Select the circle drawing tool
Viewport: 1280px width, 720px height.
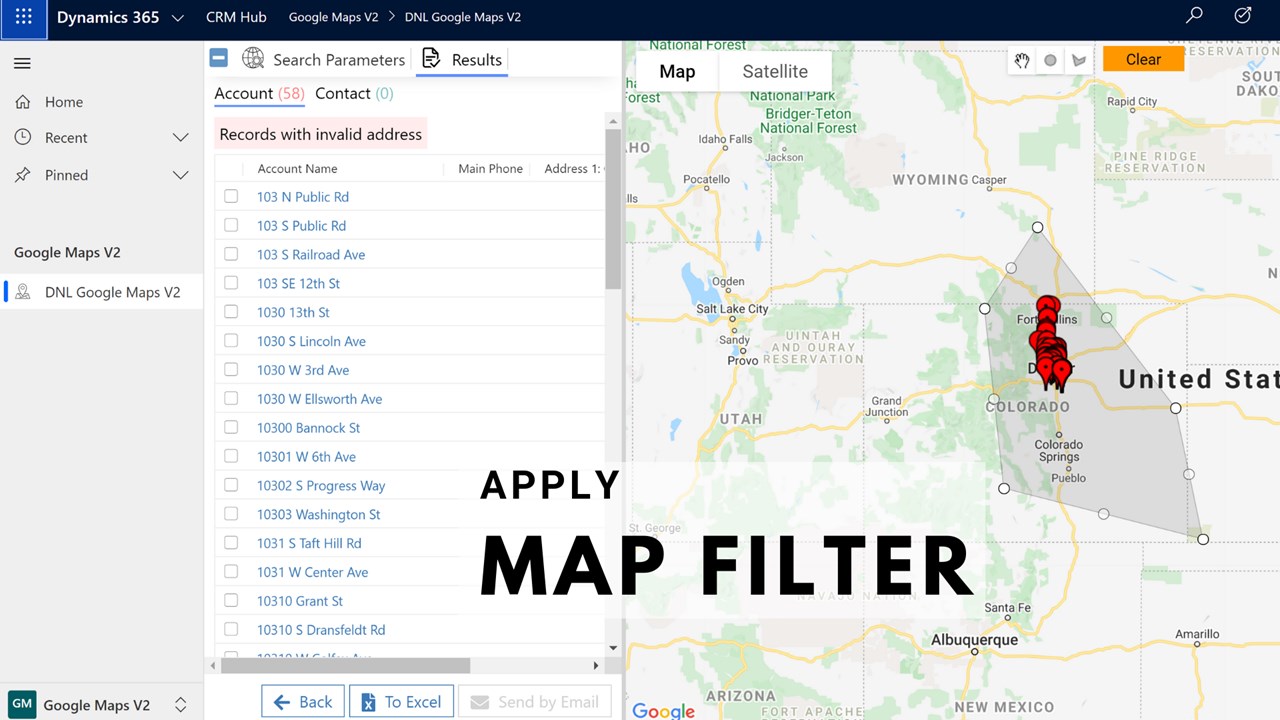[1050, 60]
